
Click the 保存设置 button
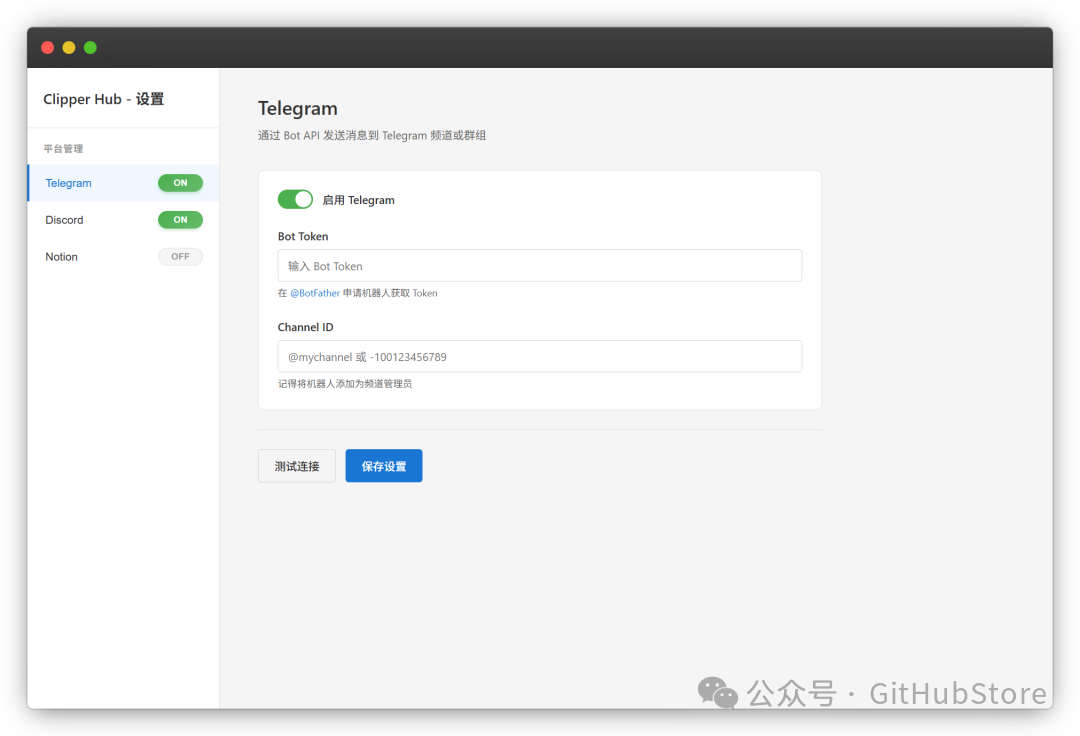(x=384, y=466)
